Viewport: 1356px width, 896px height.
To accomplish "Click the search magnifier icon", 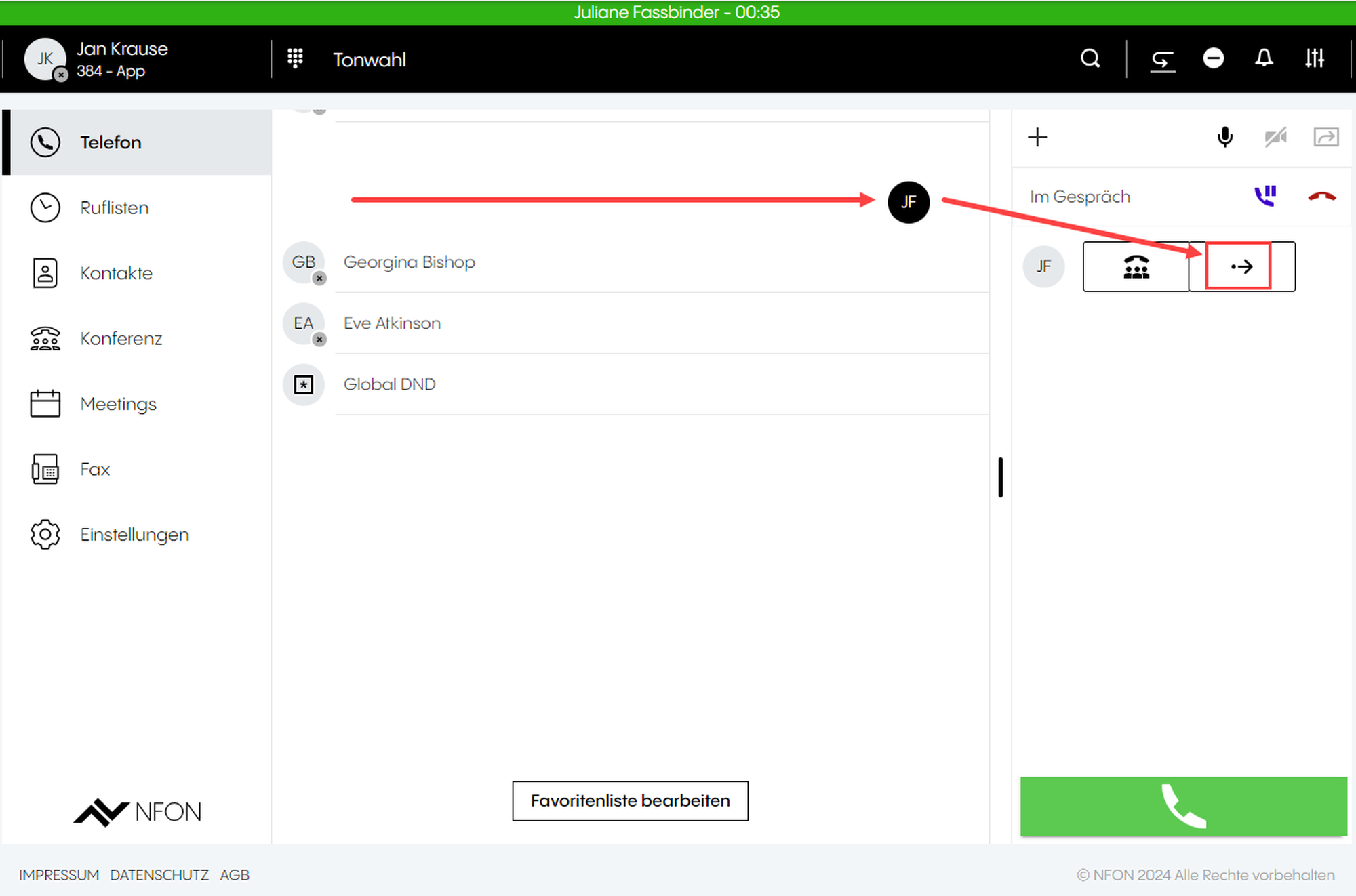I will (x=1090, y=59).
